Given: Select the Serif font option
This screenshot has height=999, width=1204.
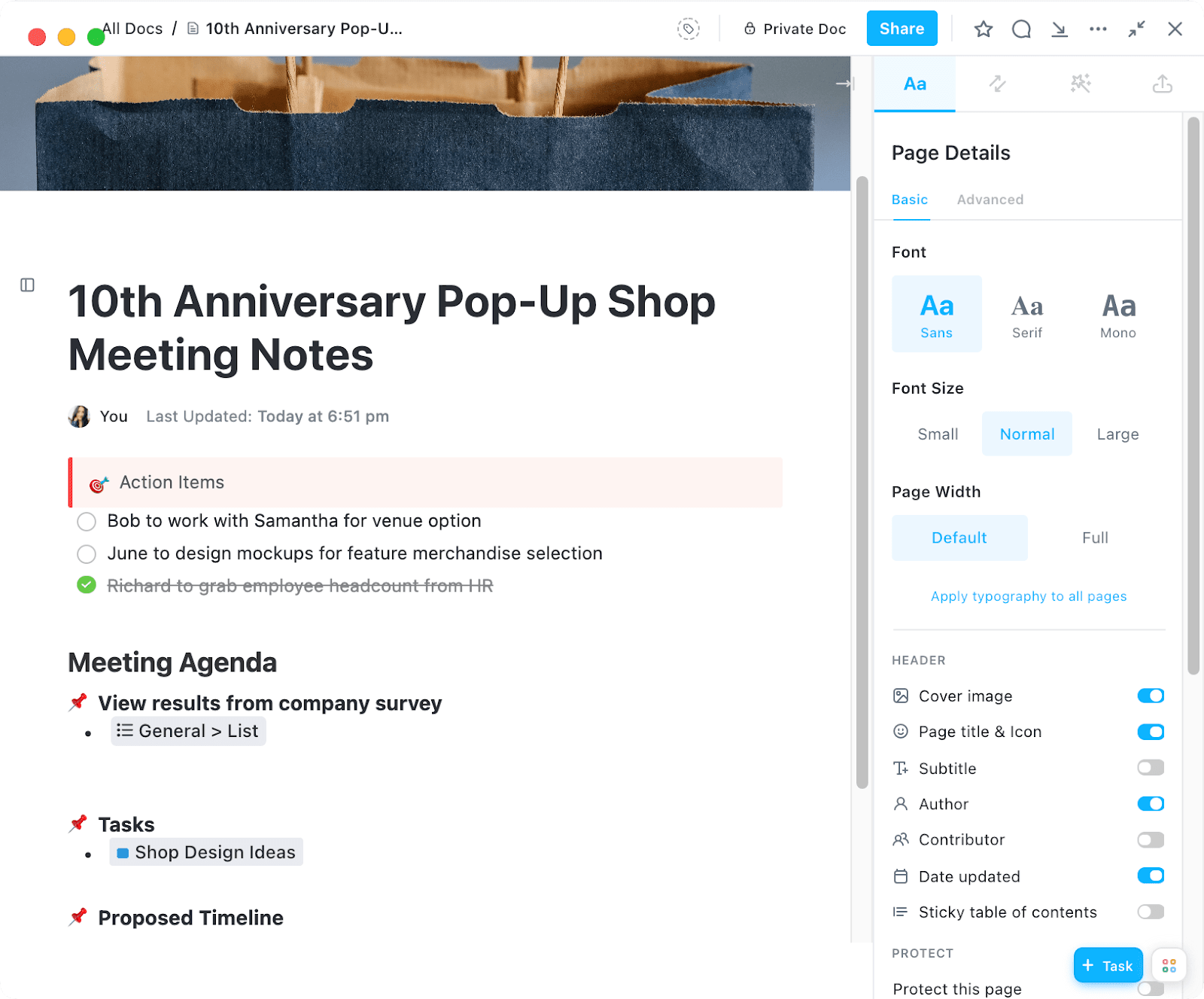Looking at the screenshot, I should pyautogui.click(x=1026, y=313).
